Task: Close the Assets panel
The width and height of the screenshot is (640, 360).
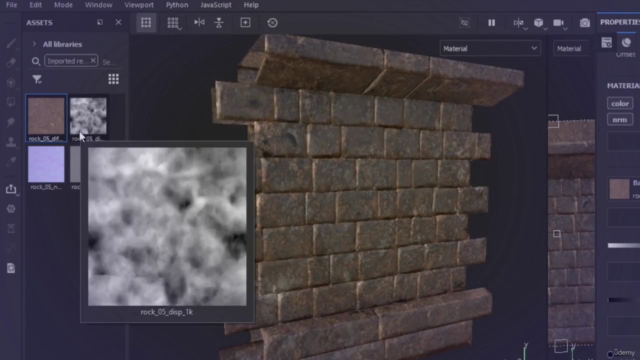Action: point(118,22)
